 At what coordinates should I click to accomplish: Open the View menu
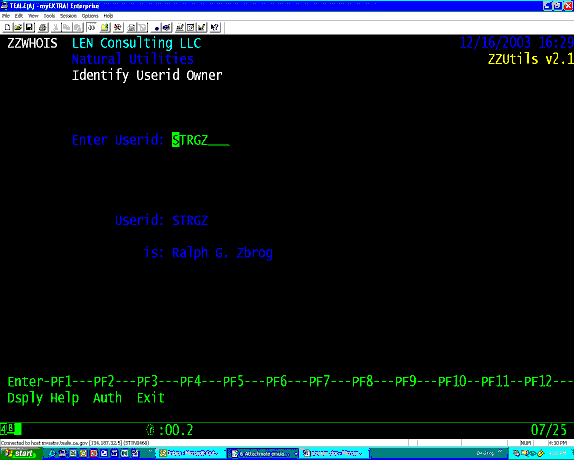pyautogui.click(x=33, y=16)
